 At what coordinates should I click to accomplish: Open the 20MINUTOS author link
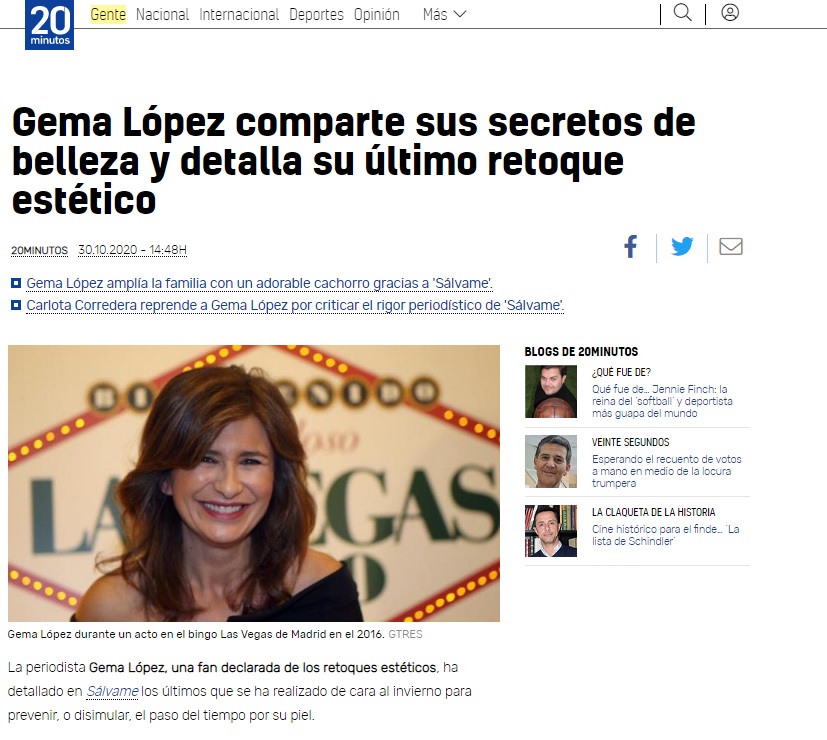coord(40,250)
